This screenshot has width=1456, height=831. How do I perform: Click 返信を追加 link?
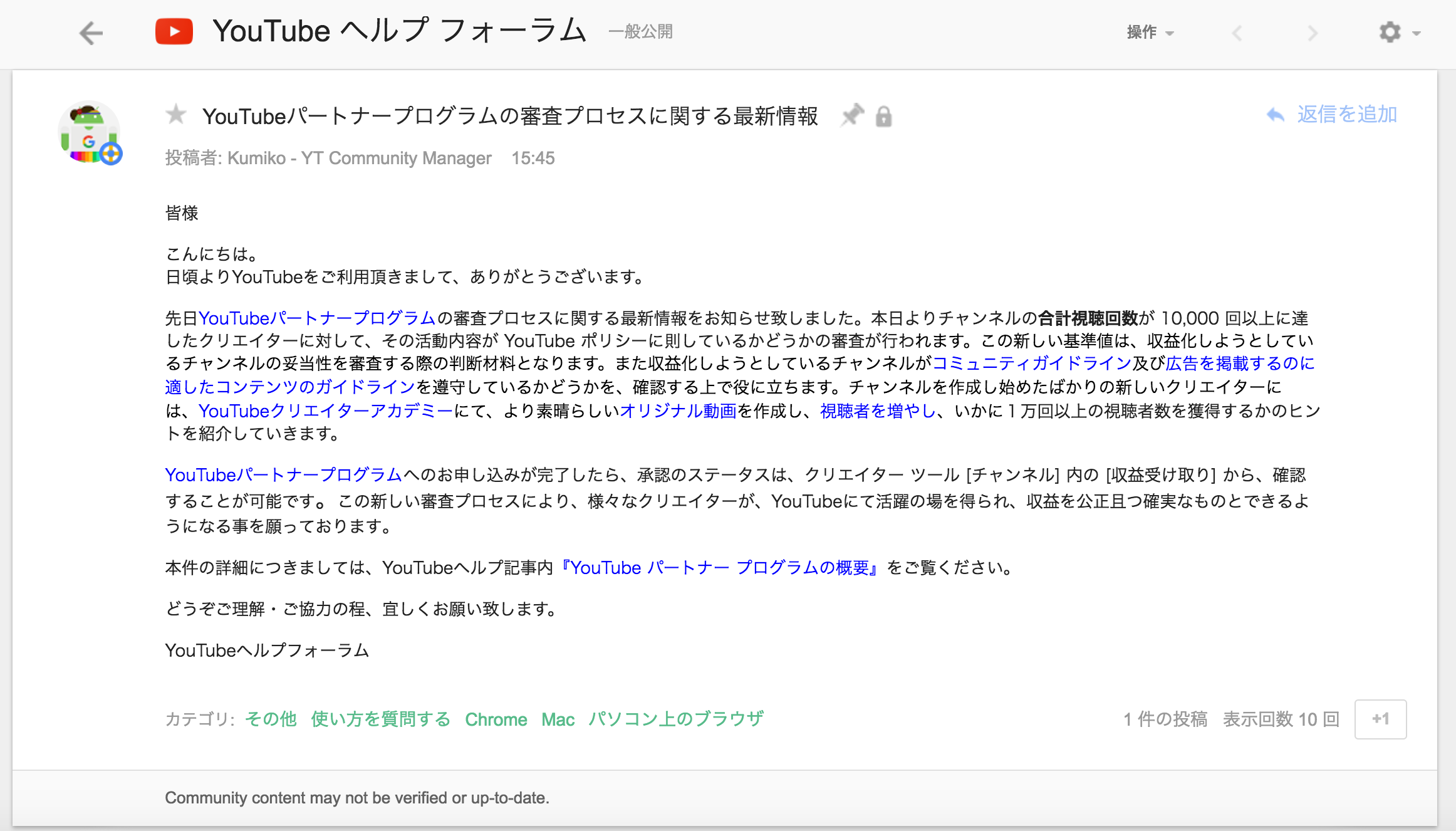pos(1347,115)
